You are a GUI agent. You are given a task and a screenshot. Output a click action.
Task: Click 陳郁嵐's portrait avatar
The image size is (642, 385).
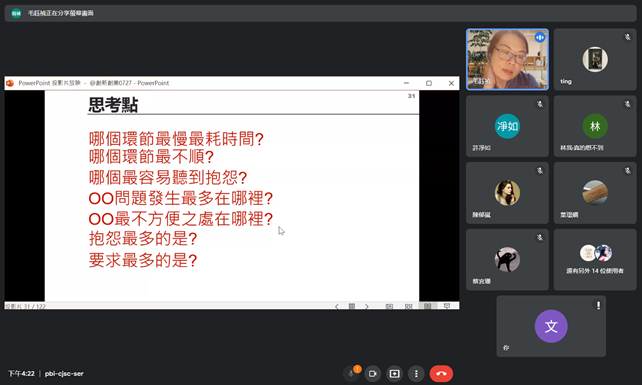pos(507,193)
